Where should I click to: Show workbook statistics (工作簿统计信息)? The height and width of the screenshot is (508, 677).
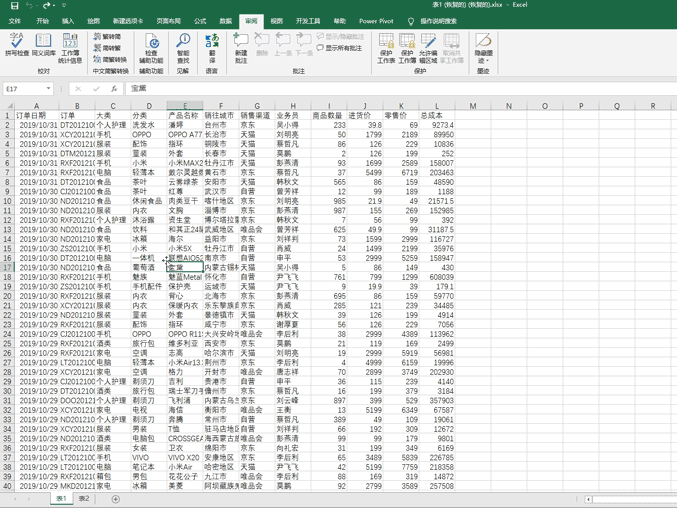70,48
